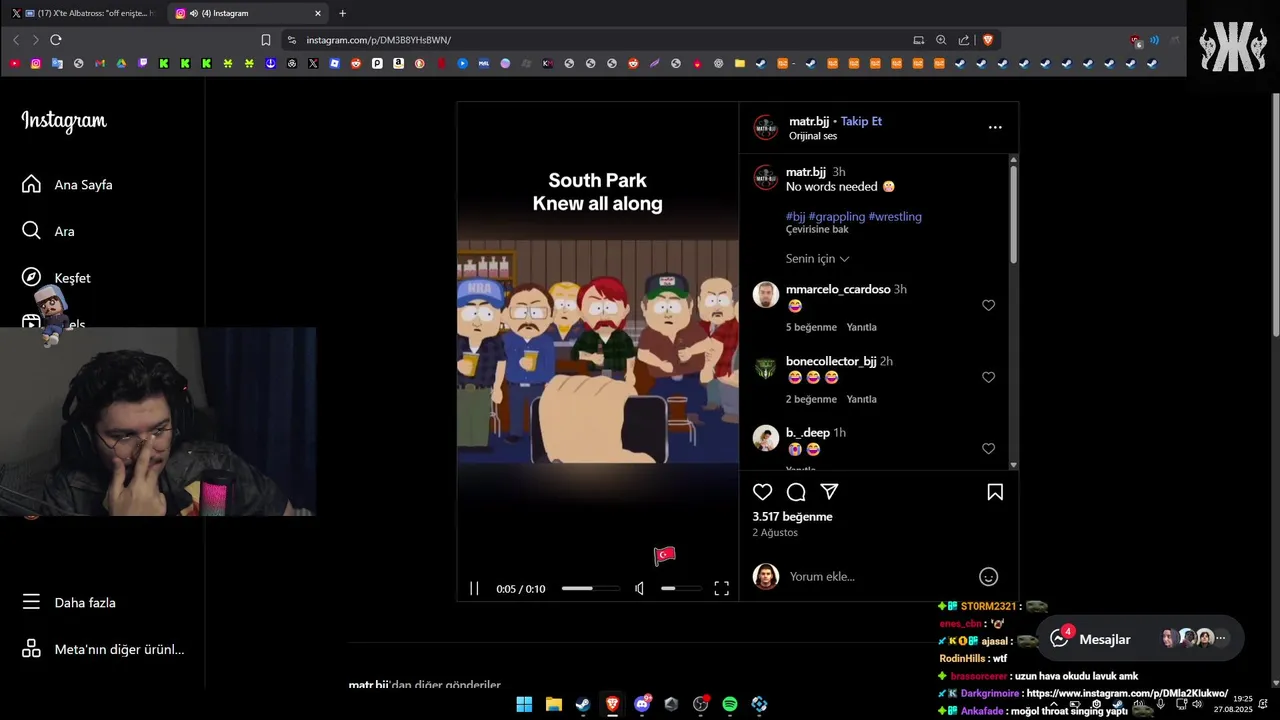
Task: Expand Senin için comment sort dropdown
Action: 817,258
